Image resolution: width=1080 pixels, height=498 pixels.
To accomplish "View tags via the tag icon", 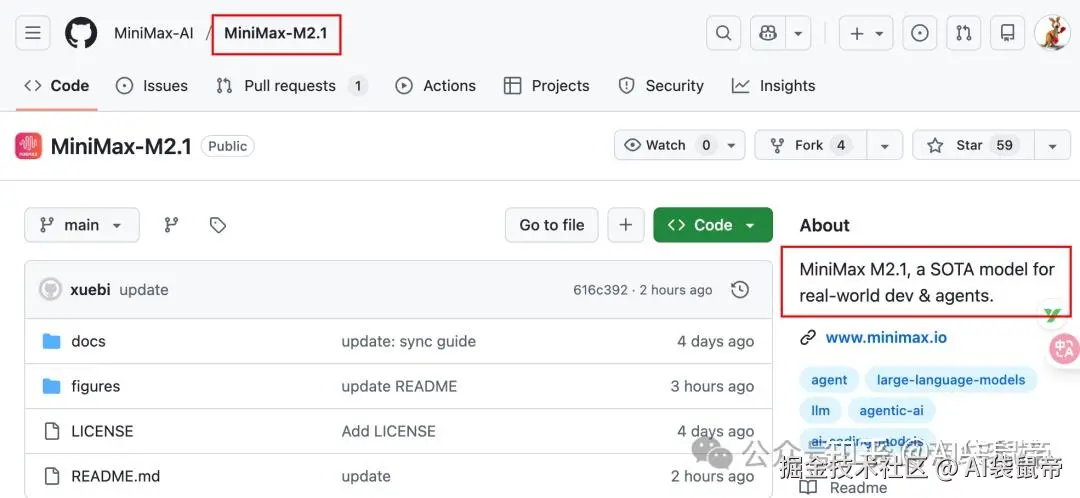I will point(218,225).
